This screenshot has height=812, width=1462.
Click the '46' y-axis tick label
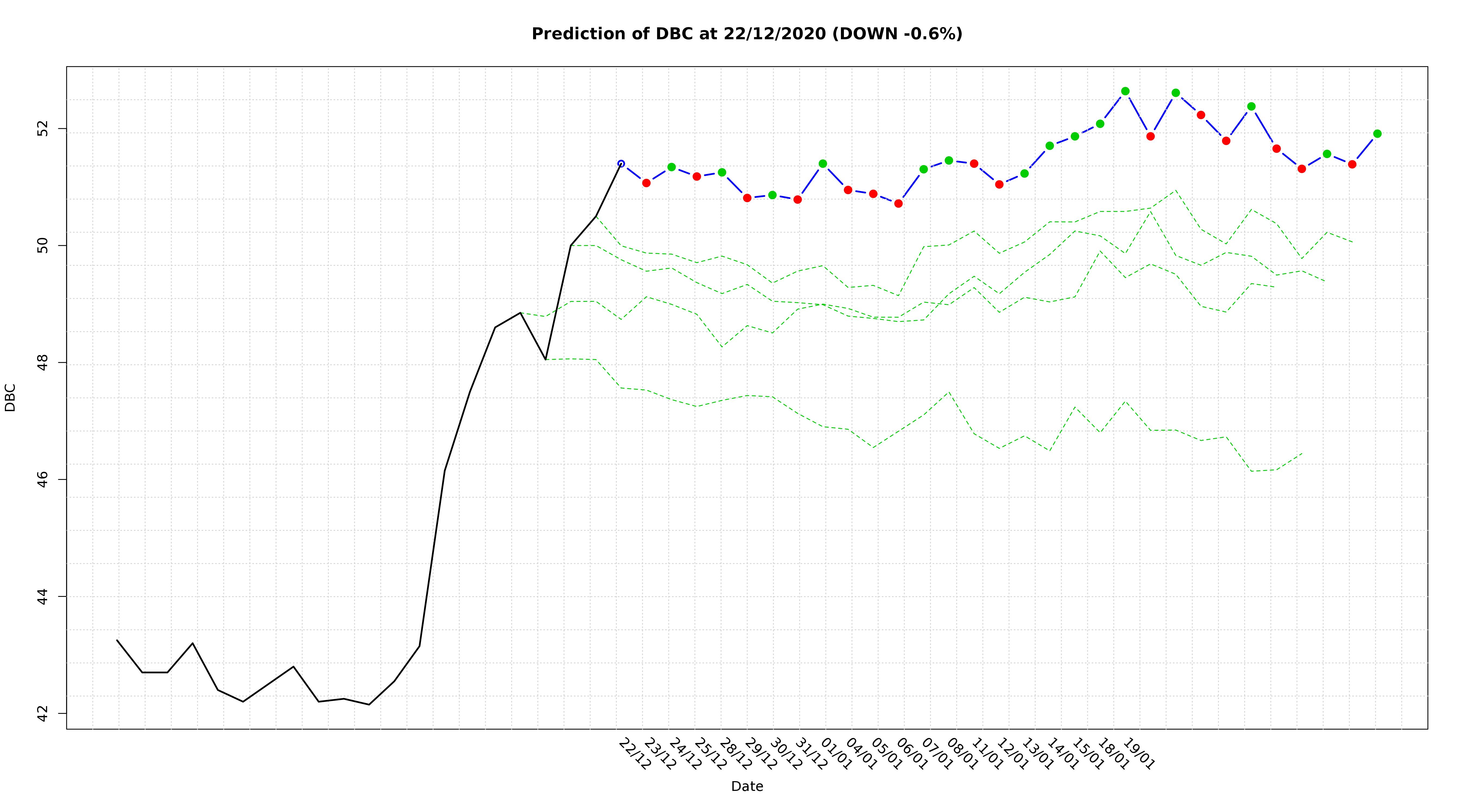click(43, 479)
